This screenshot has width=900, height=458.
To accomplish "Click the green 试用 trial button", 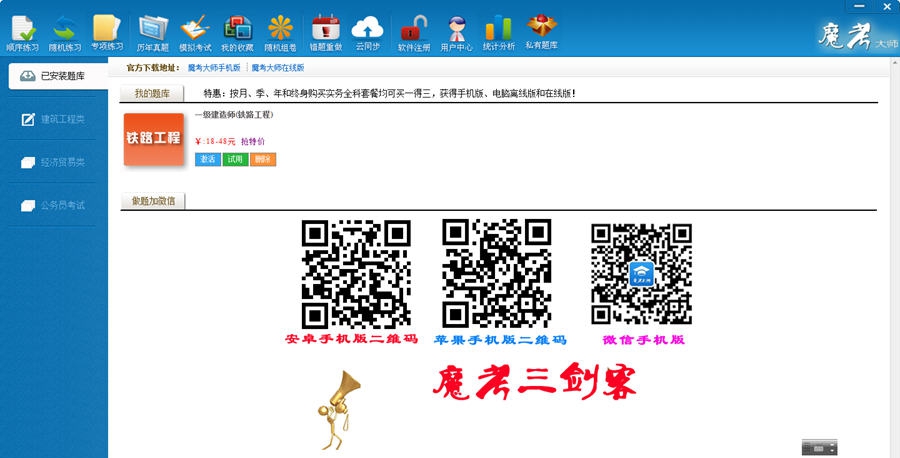I will pyautogui.click(x=235, y=160).
